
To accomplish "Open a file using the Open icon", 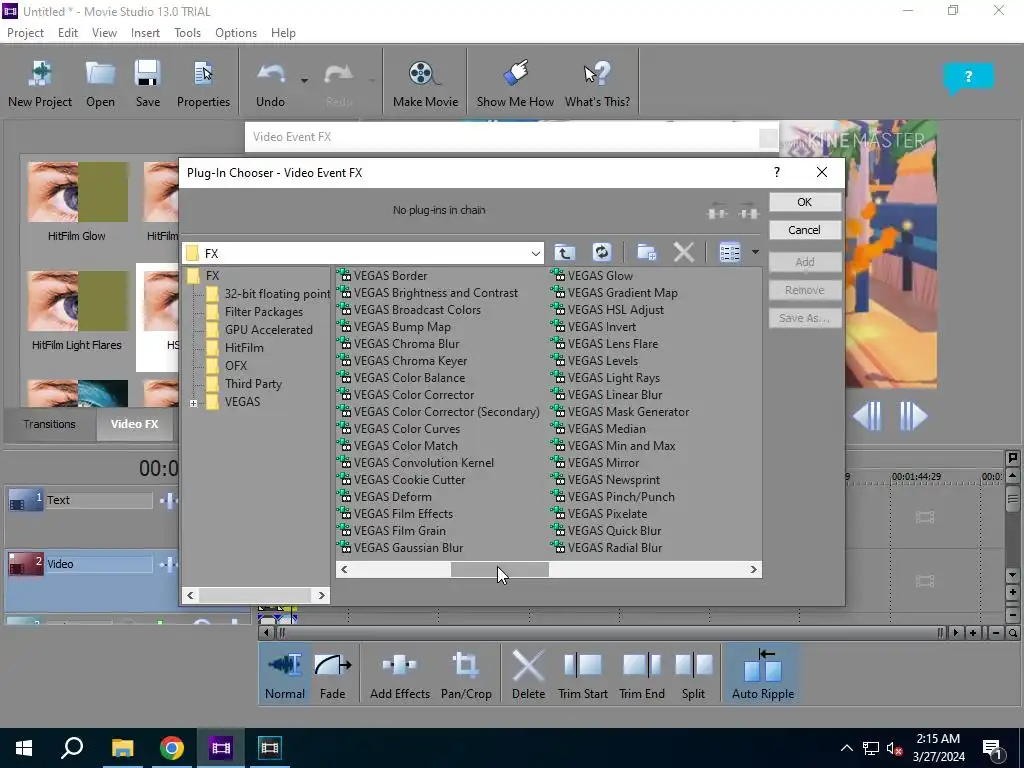I will pyautogui.click(x=100, y=84).
